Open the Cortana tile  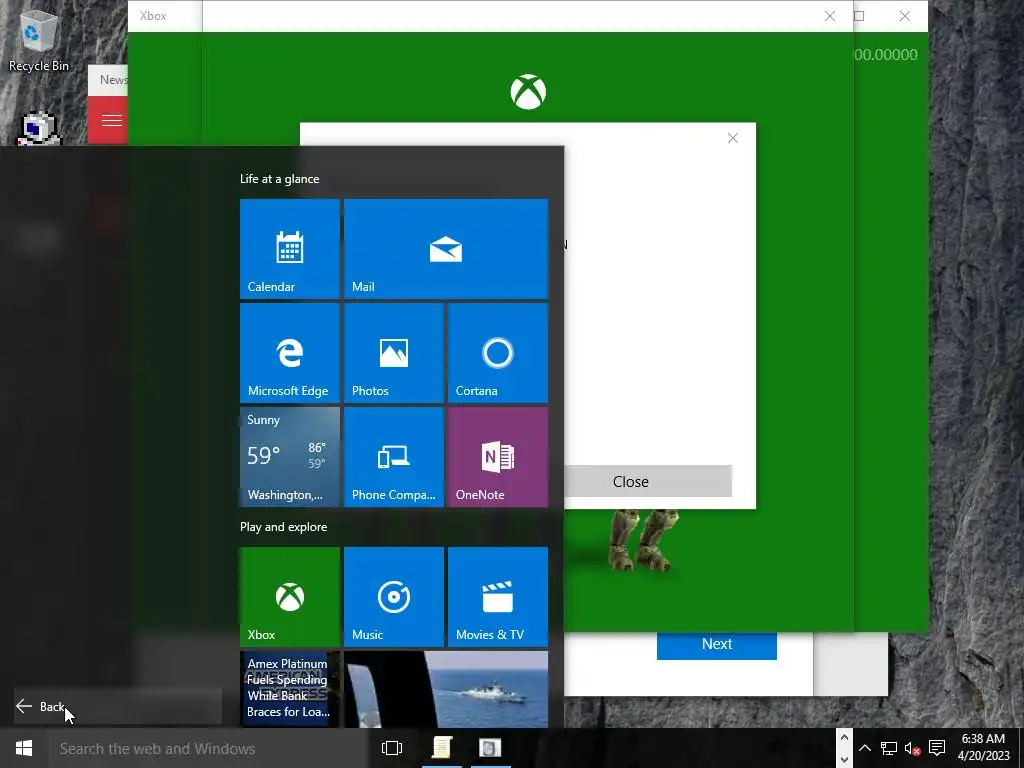point(498,353)
